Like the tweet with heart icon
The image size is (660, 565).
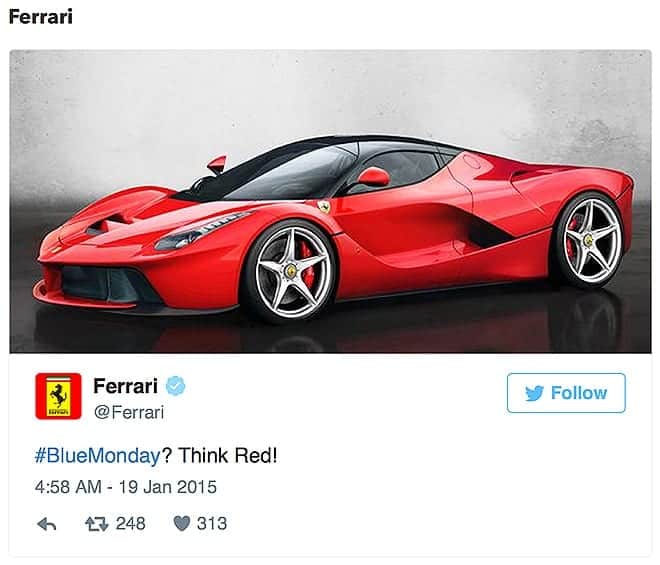(182, 524)
